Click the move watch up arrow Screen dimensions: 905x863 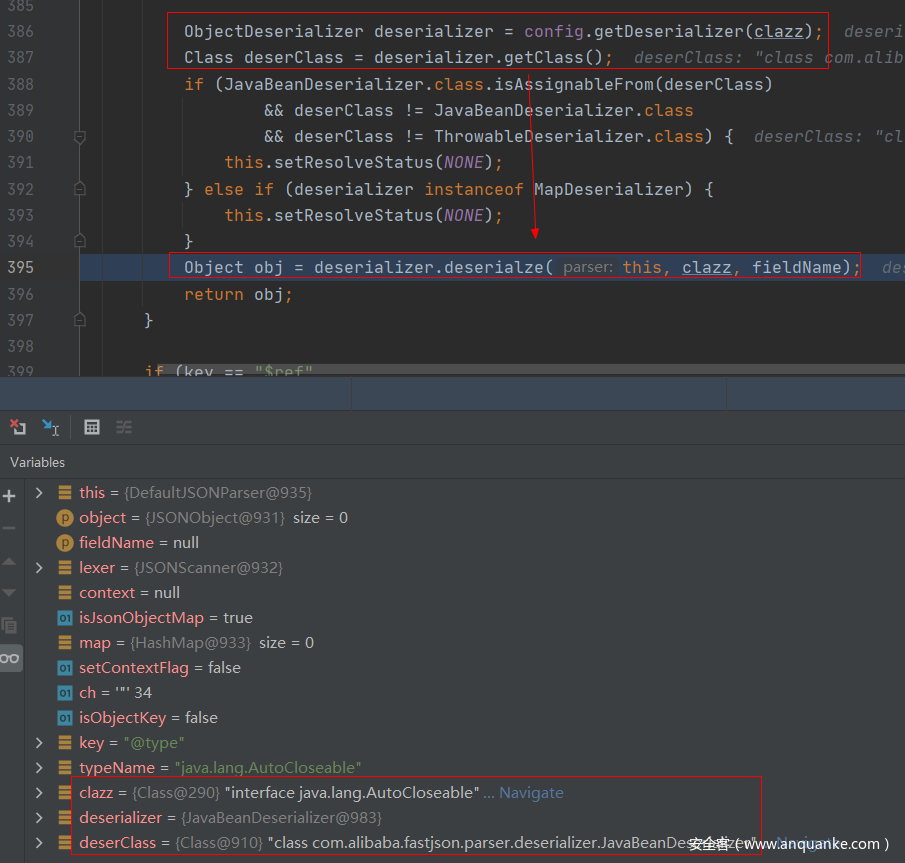pos(10,561)
